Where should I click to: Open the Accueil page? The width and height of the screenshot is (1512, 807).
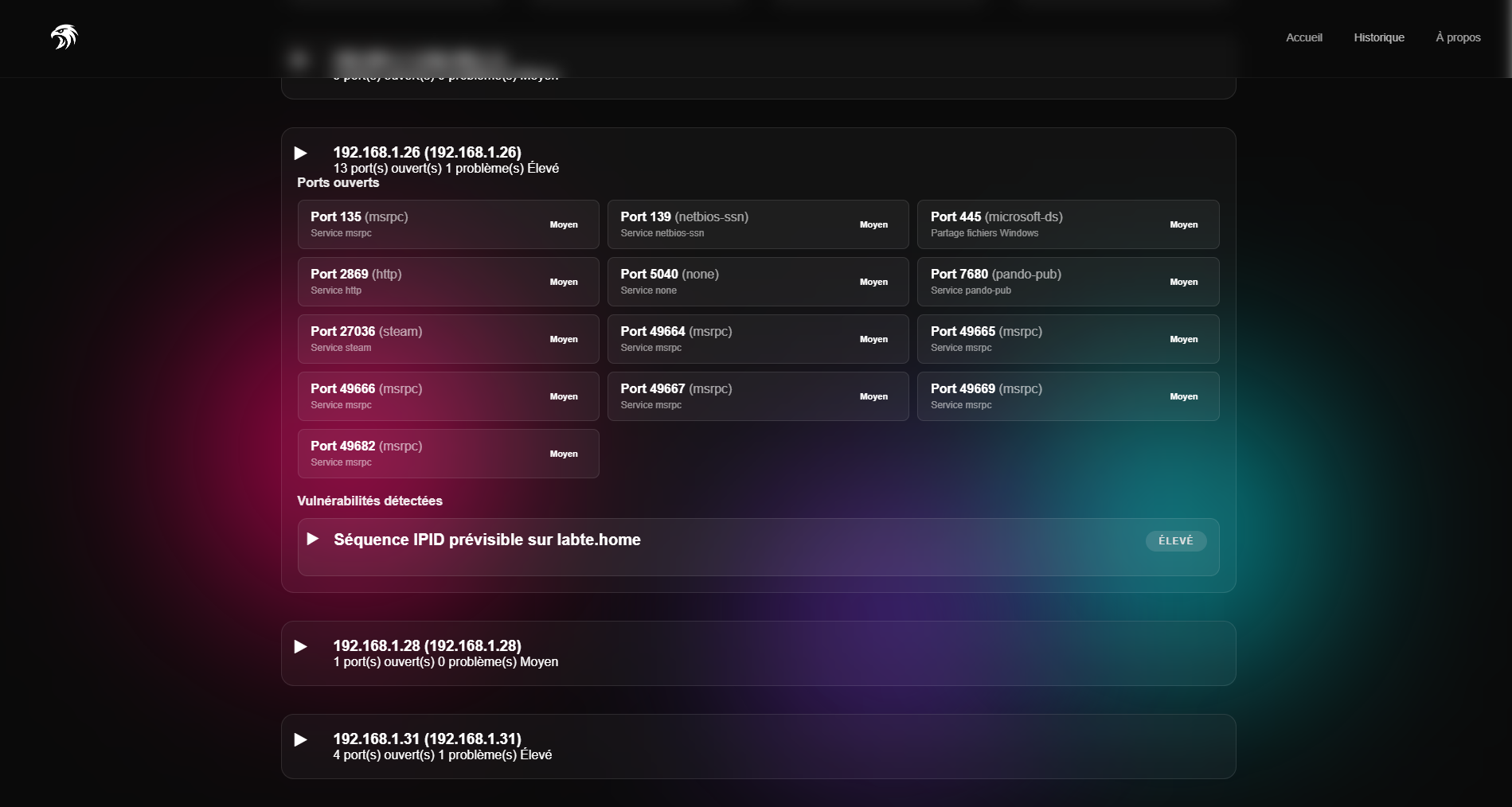coord(1303,37)
